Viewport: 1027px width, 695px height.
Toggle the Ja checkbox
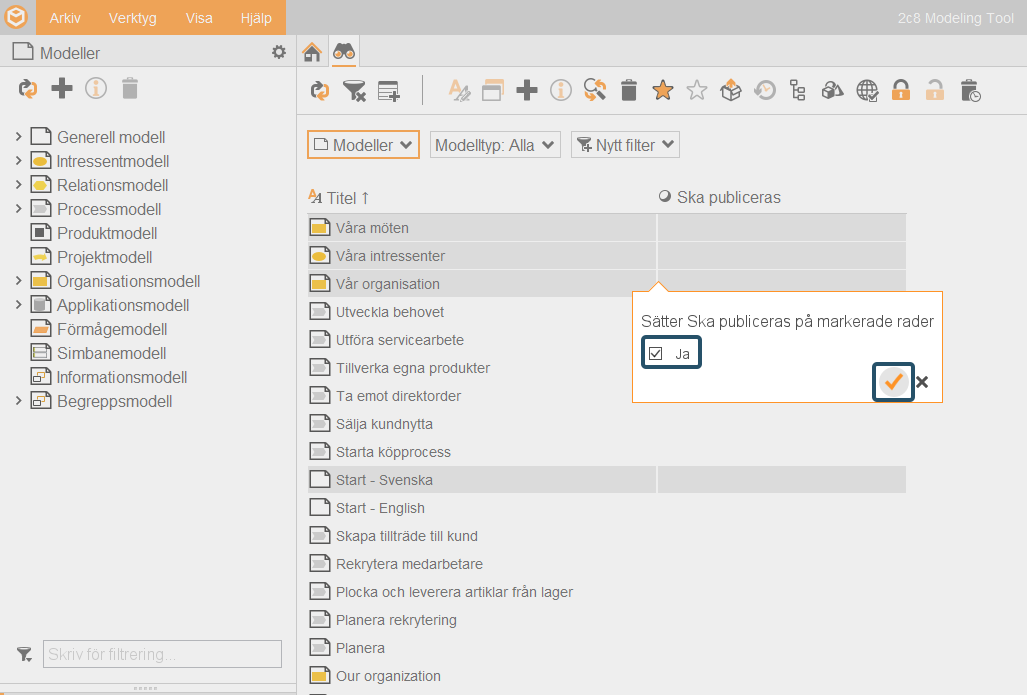tap(656, 354)
